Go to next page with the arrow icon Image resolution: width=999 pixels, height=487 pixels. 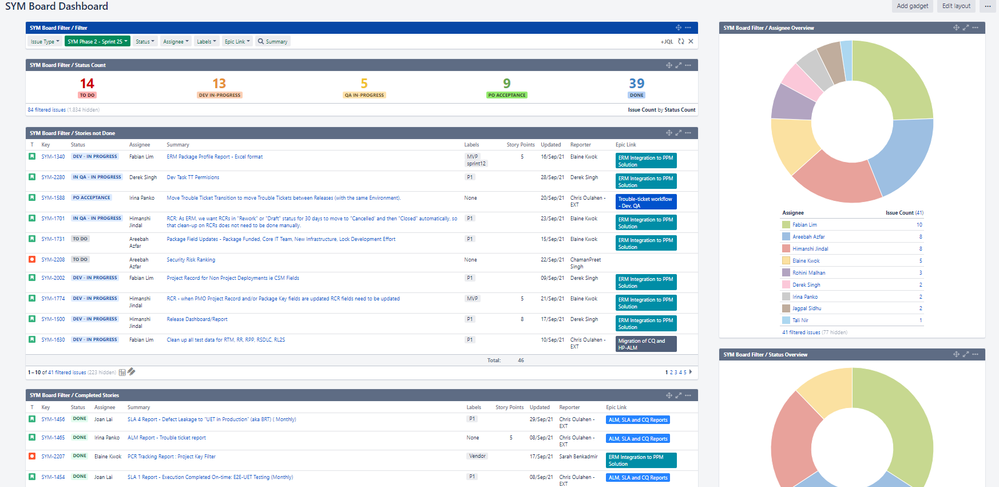click(691, 372)
